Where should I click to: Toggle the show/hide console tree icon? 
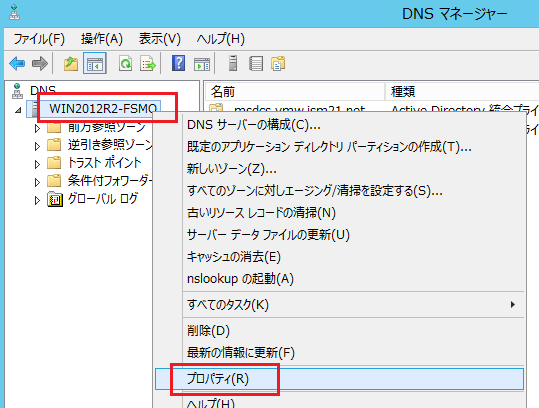point(95,64)
